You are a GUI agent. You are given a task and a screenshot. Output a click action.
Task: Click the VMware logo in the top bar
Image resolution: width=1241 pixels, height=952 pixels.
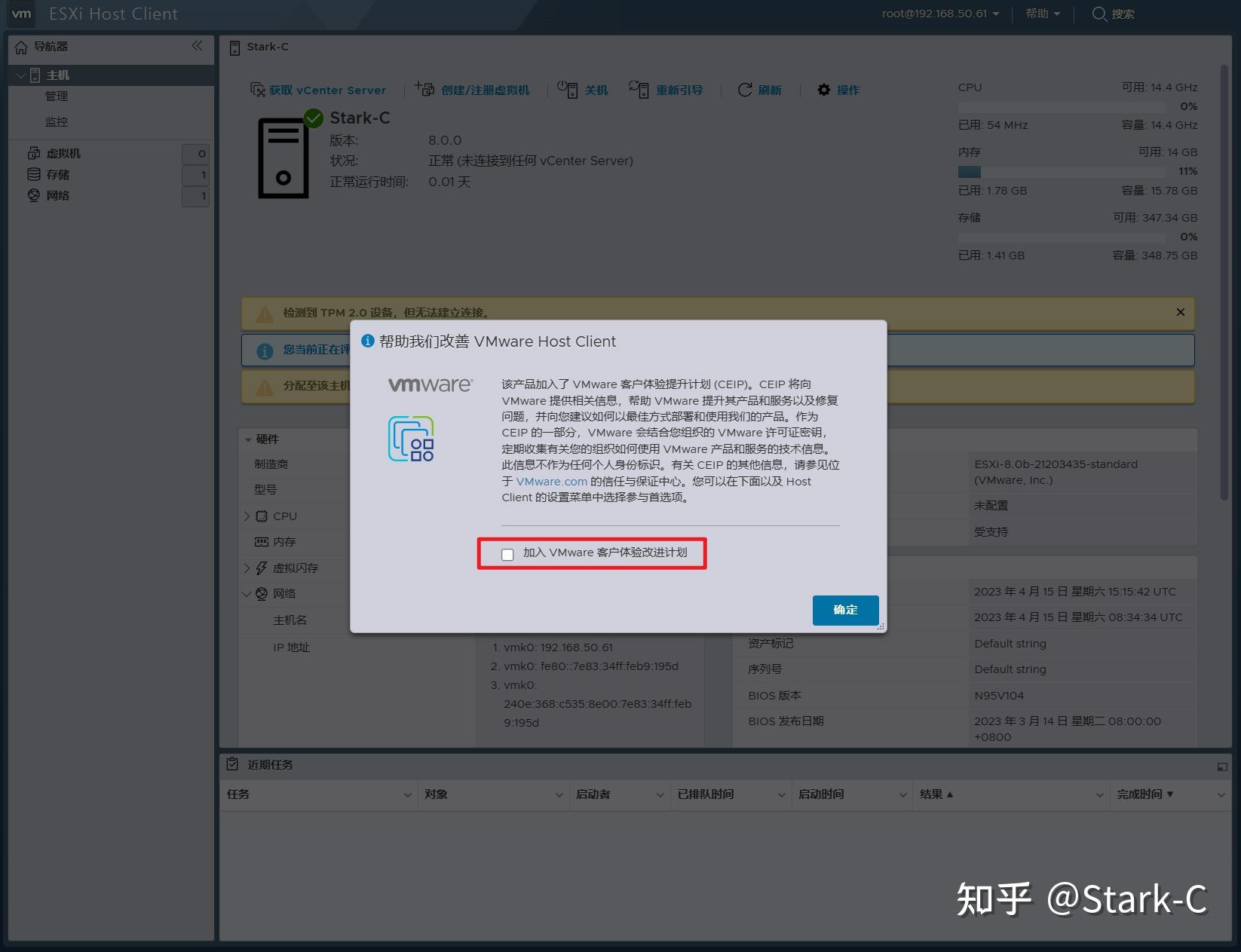(20, 14)
